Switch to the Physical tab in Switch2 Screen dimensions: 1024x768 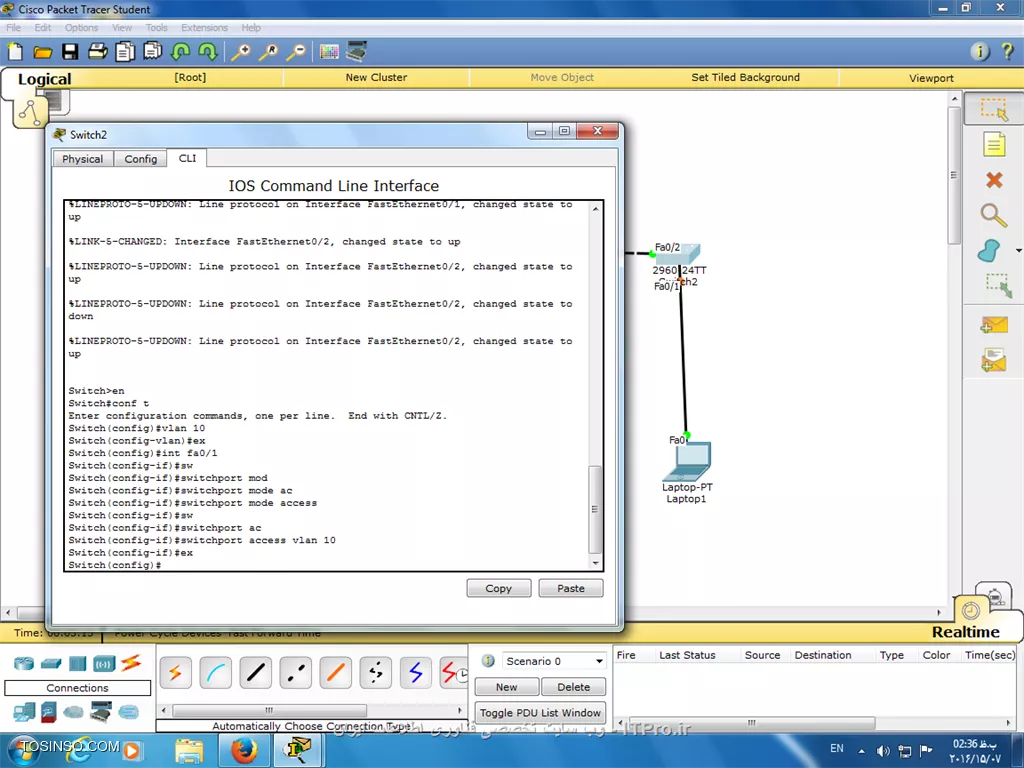pos(82,159)
